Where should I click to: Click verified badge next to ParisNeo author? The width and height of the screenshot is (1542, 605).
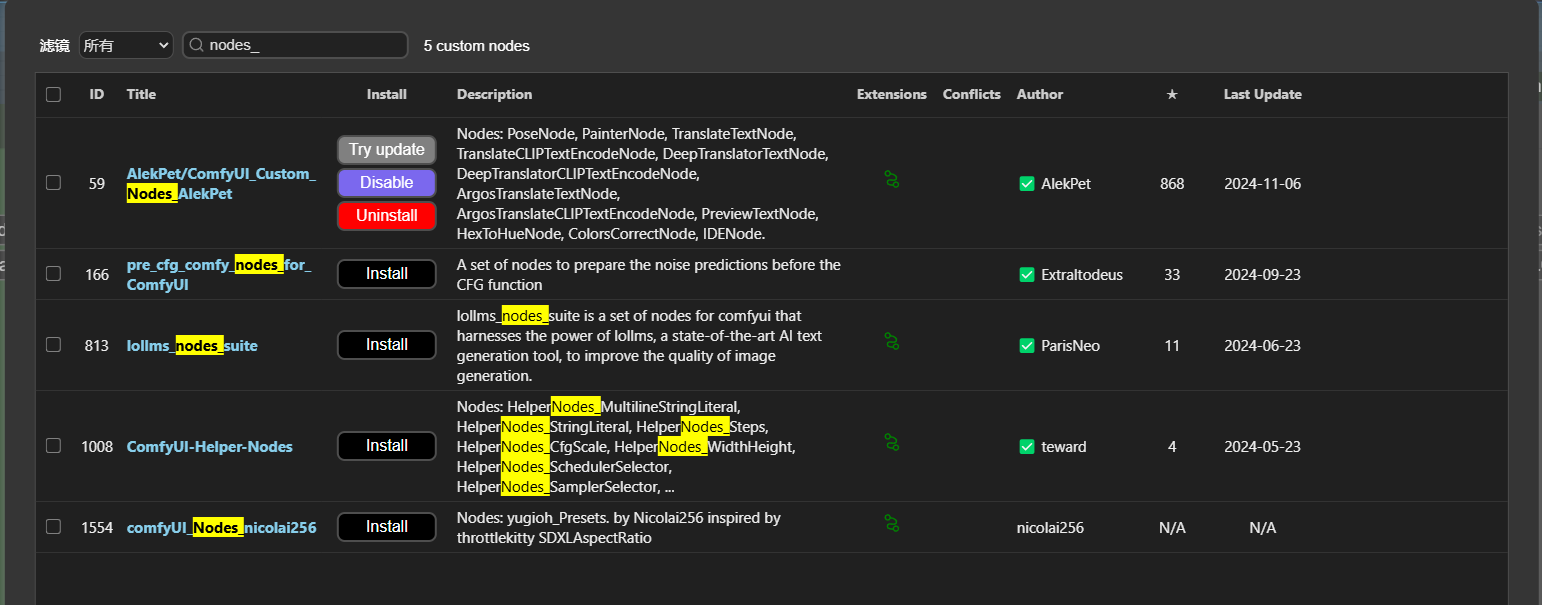coord(1026,346)
